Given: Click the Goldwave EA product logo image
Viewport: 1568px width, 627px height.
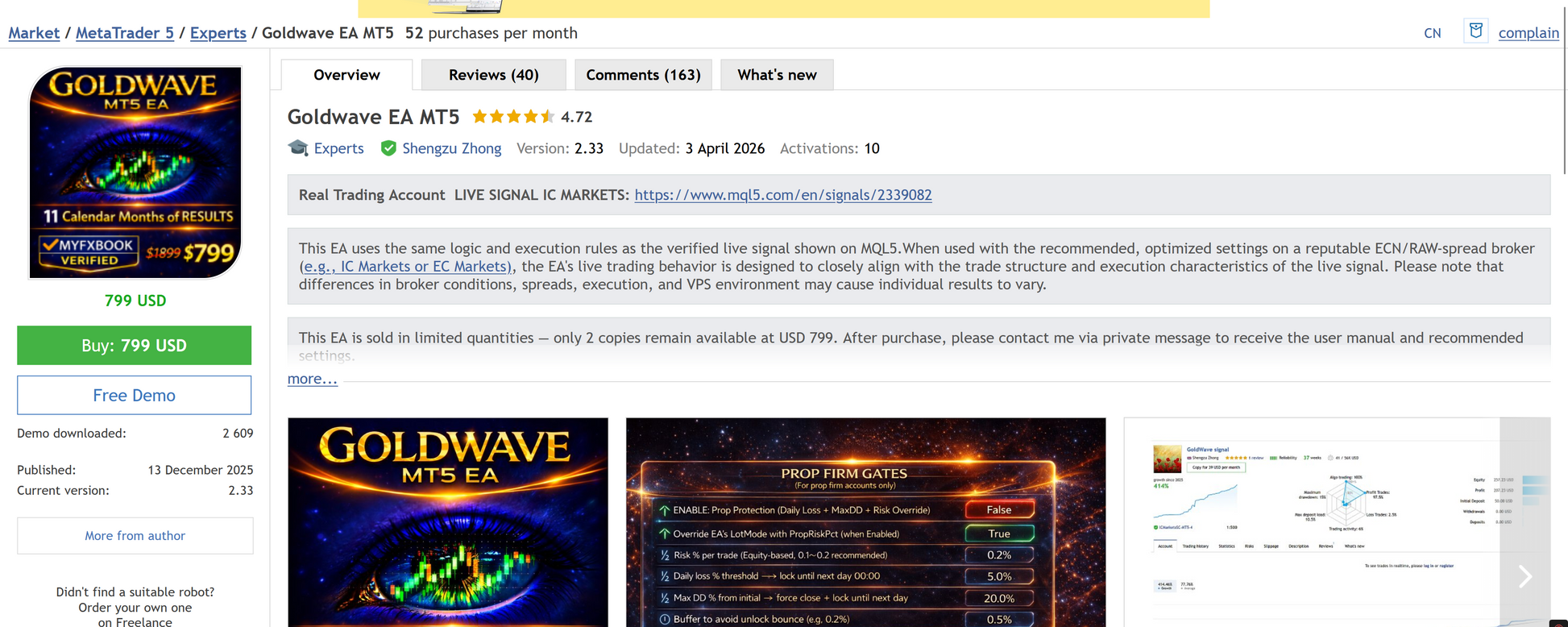Looking at the screenshot, I should 135,172.
